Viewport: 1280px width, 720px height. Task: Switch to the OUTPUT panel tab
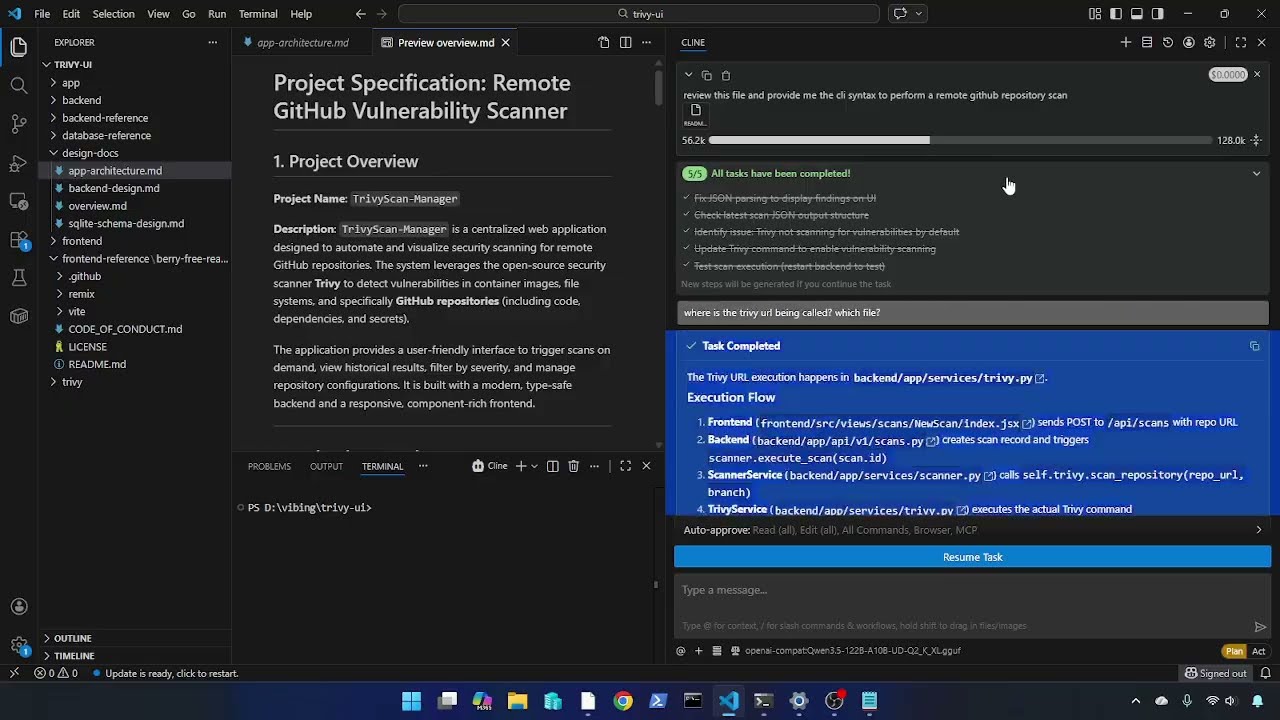326,466
